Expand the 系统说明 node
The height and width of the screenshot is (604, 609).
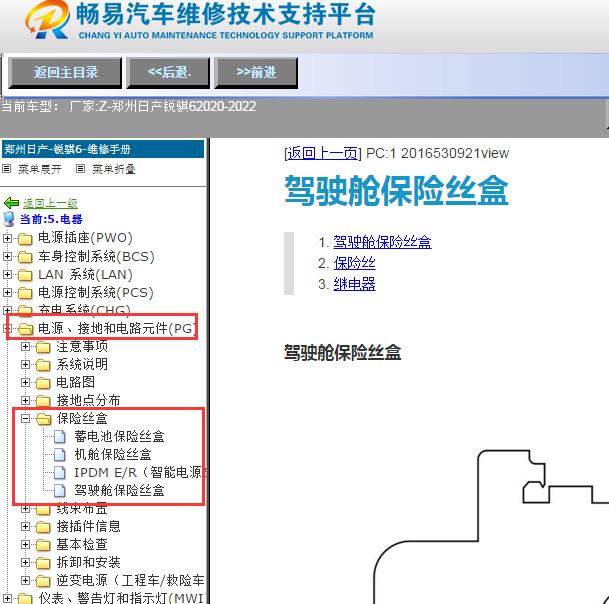tap(25, 364)
